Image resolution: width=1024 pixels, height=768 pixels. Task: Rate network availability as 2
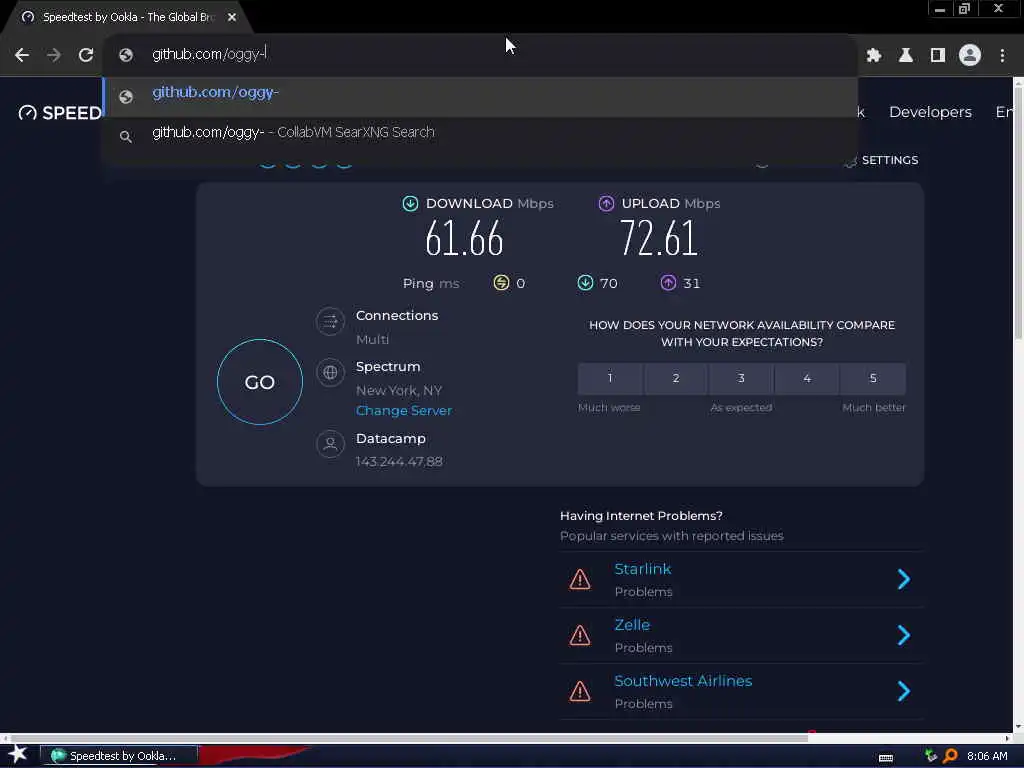tap(676, 378)
